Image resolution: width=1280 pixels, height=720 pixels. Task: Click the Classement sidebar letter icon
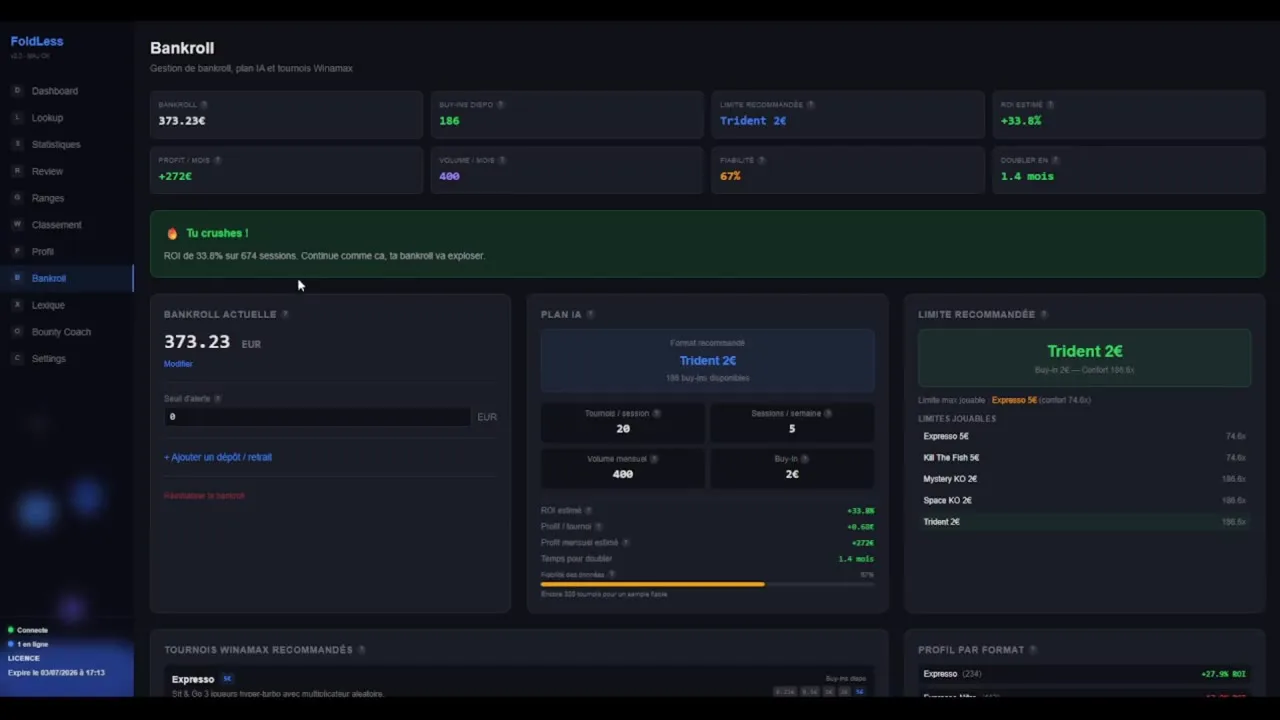pyautogui.click(x=17, y=225)
